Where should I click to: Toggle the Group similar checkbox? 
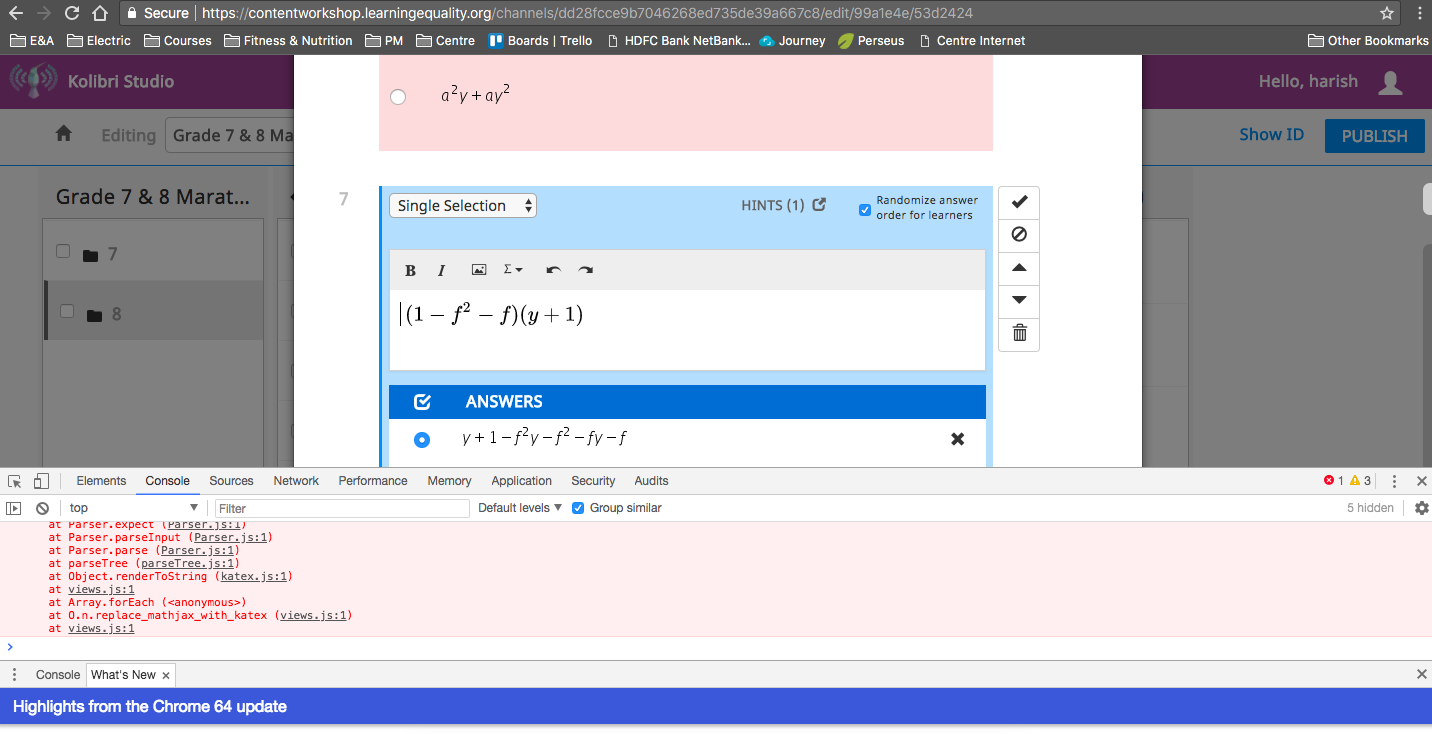tap(578, 508)
